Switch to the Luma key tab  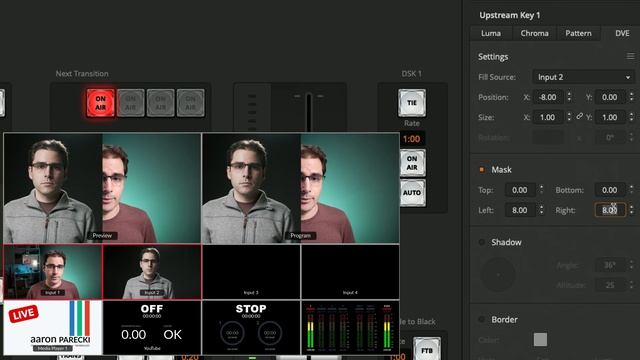(x=491, y=33)
